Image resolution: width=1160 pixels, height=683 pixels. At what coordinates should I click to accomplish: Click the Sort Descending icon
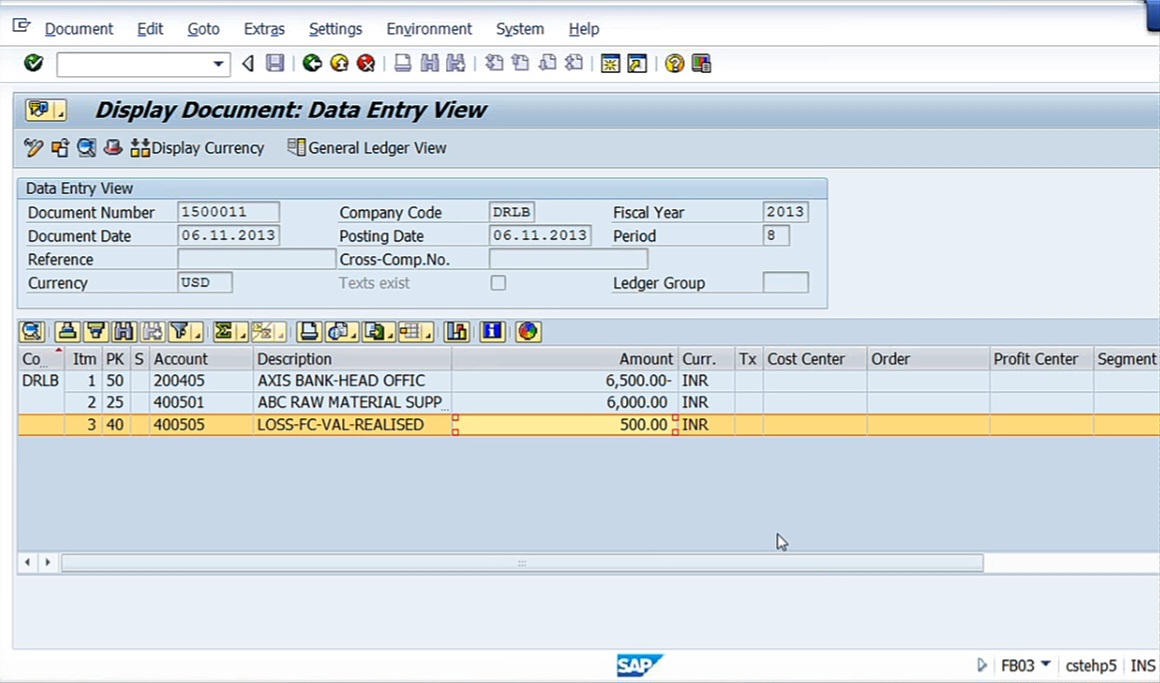95,332
